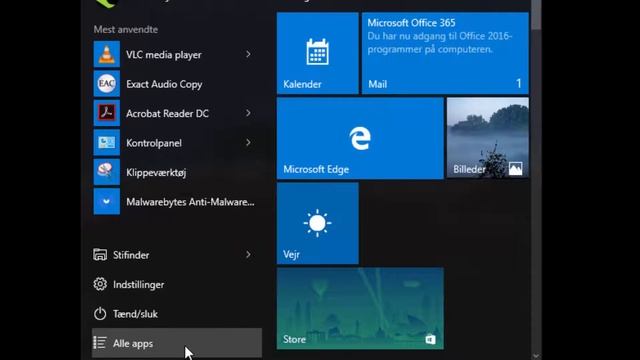The image size is (640, 360).
Task: Open the Microsoft Edge tile
Action: [x=360, y=138]
